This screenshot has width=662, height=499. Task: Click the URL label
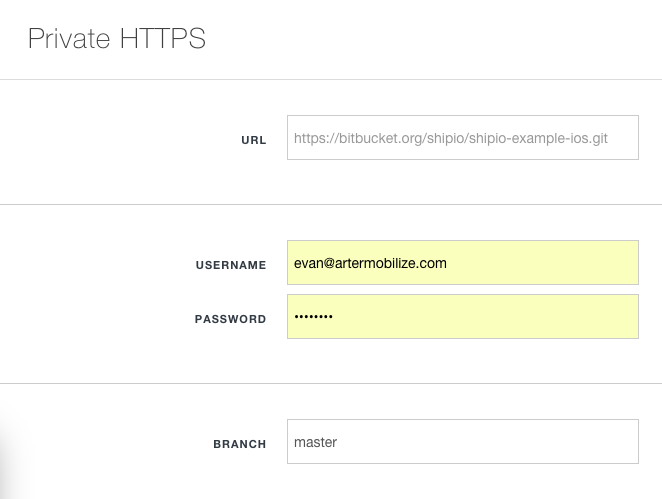coord(254,140)
